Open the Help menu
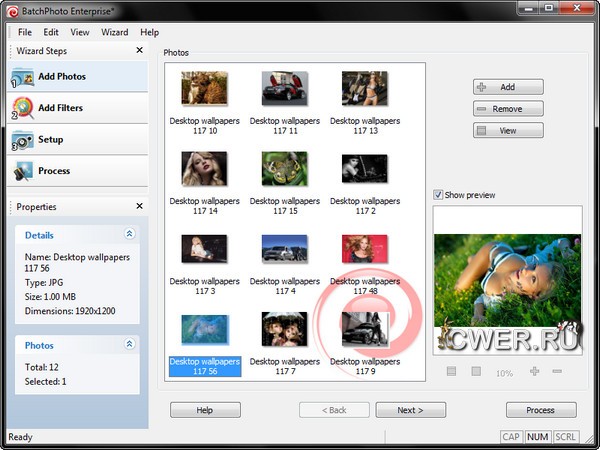Viewport: 600px width, 450px height. pyautogui.click(x=149, y=32)
